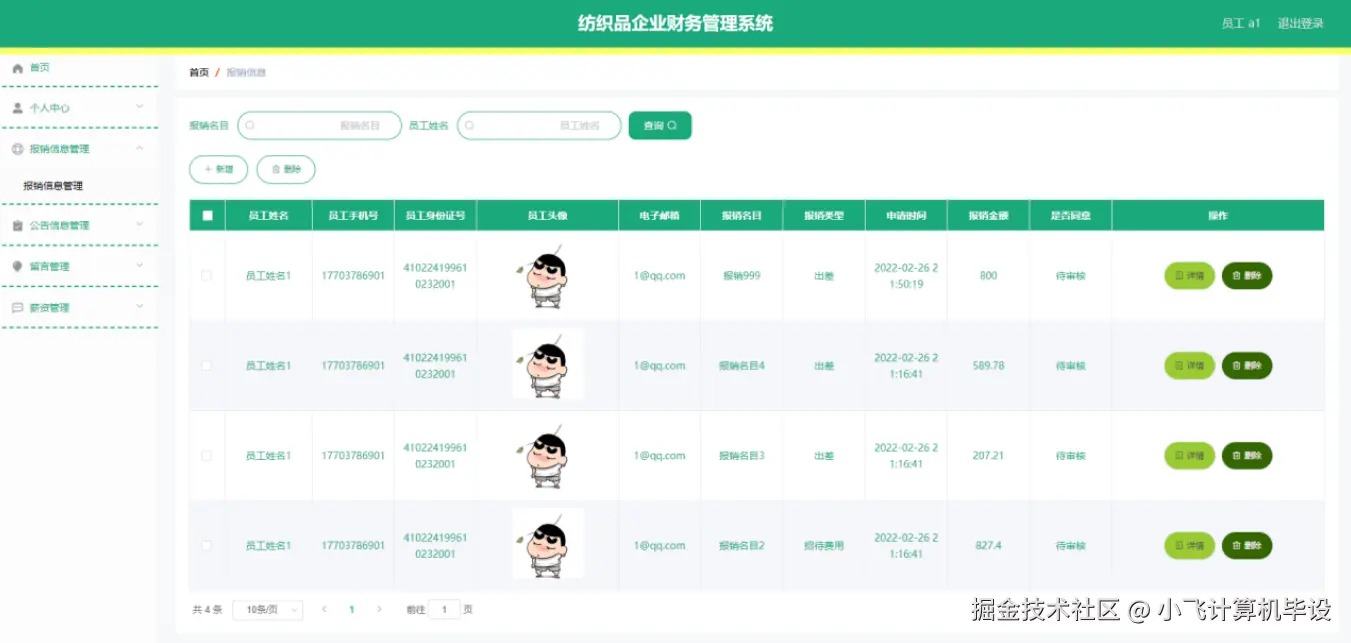
Task: Click 报销信息 in the breadcrumb
Action: pos(248,72)
